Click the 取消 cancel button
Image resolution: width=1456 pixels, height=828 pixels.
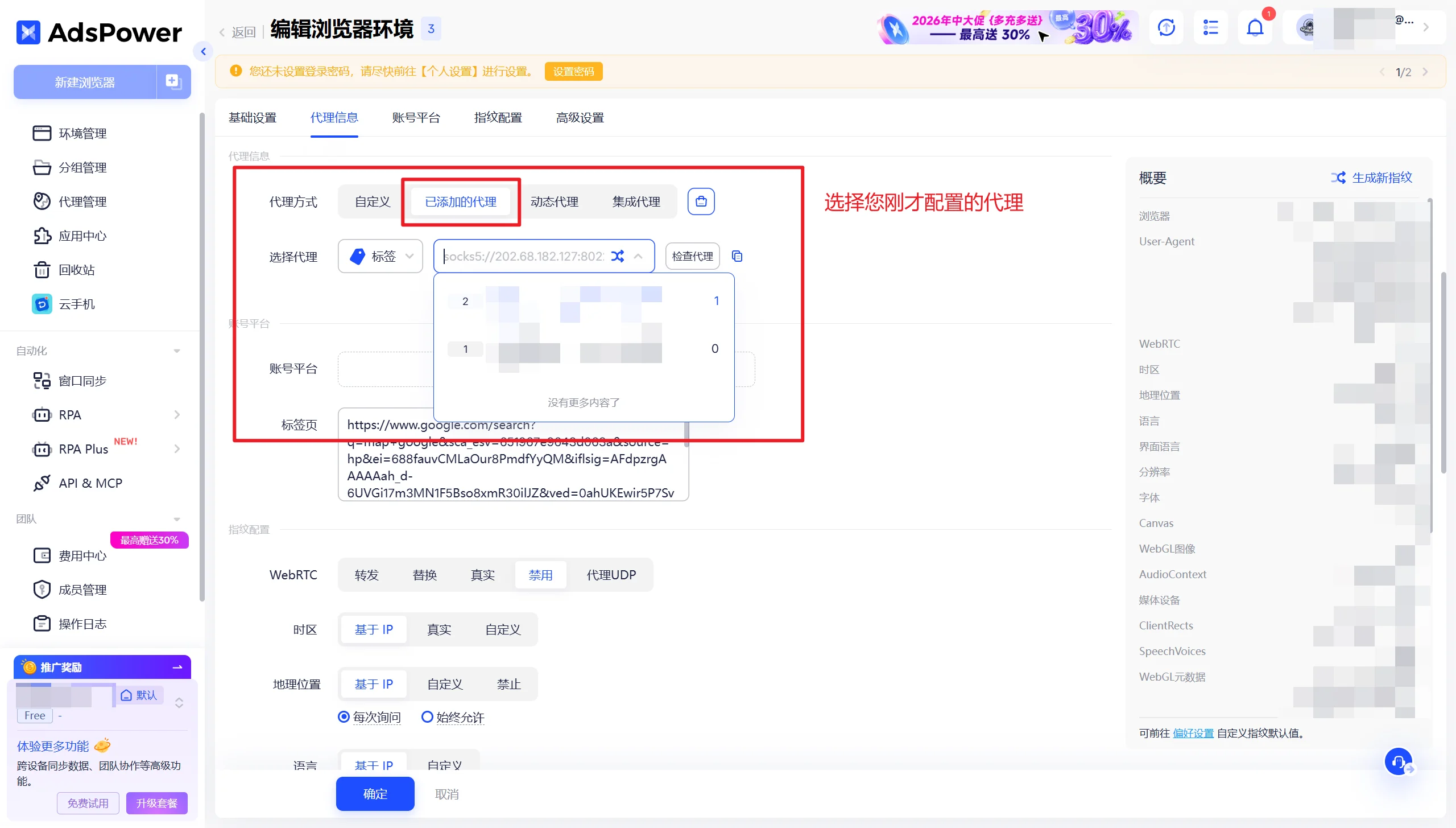[x=447, y=794]
